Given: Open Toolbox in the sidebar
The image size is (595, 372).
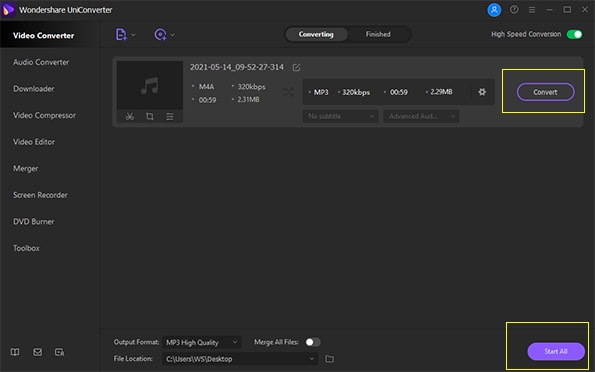Looking at the screenshot, I should pos(26,248).
